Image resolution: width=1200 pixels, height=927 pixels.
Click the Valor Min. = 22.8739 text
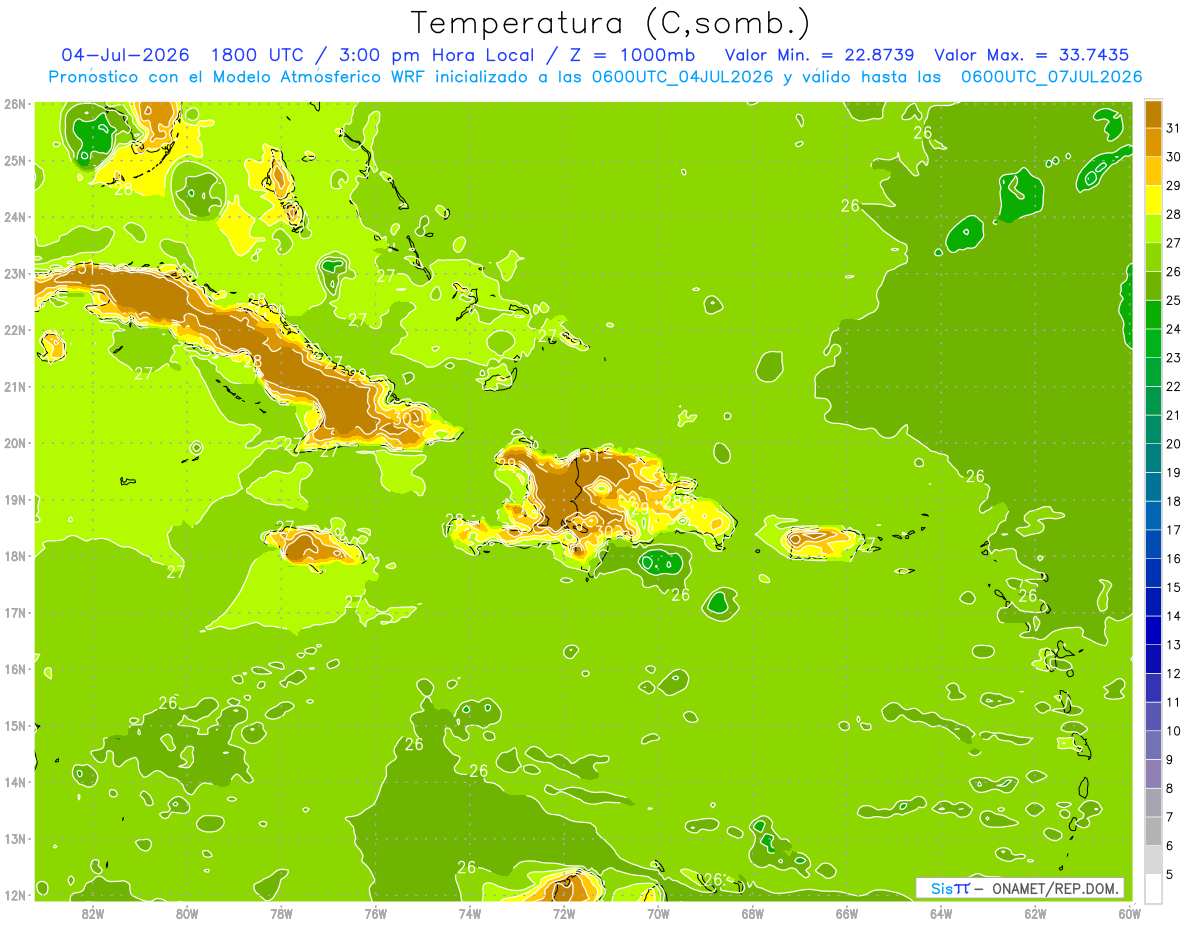pyautogui.click(x=820, y=55)
